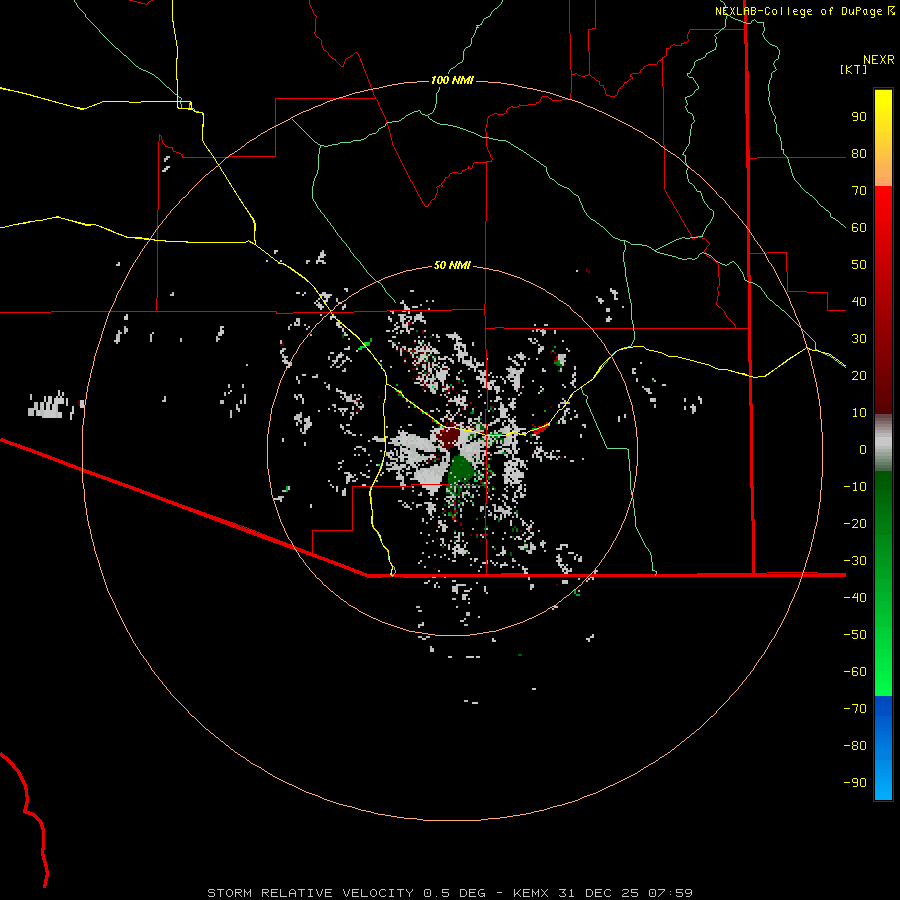Click the 90 value on velocity scale
Screen dimensions: 900x900
859,117
